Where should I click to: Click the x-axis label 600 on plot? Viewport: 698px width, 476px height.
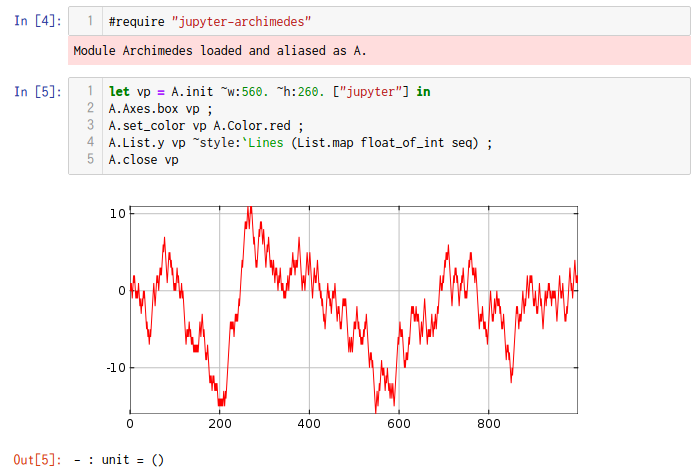[399, 423]
